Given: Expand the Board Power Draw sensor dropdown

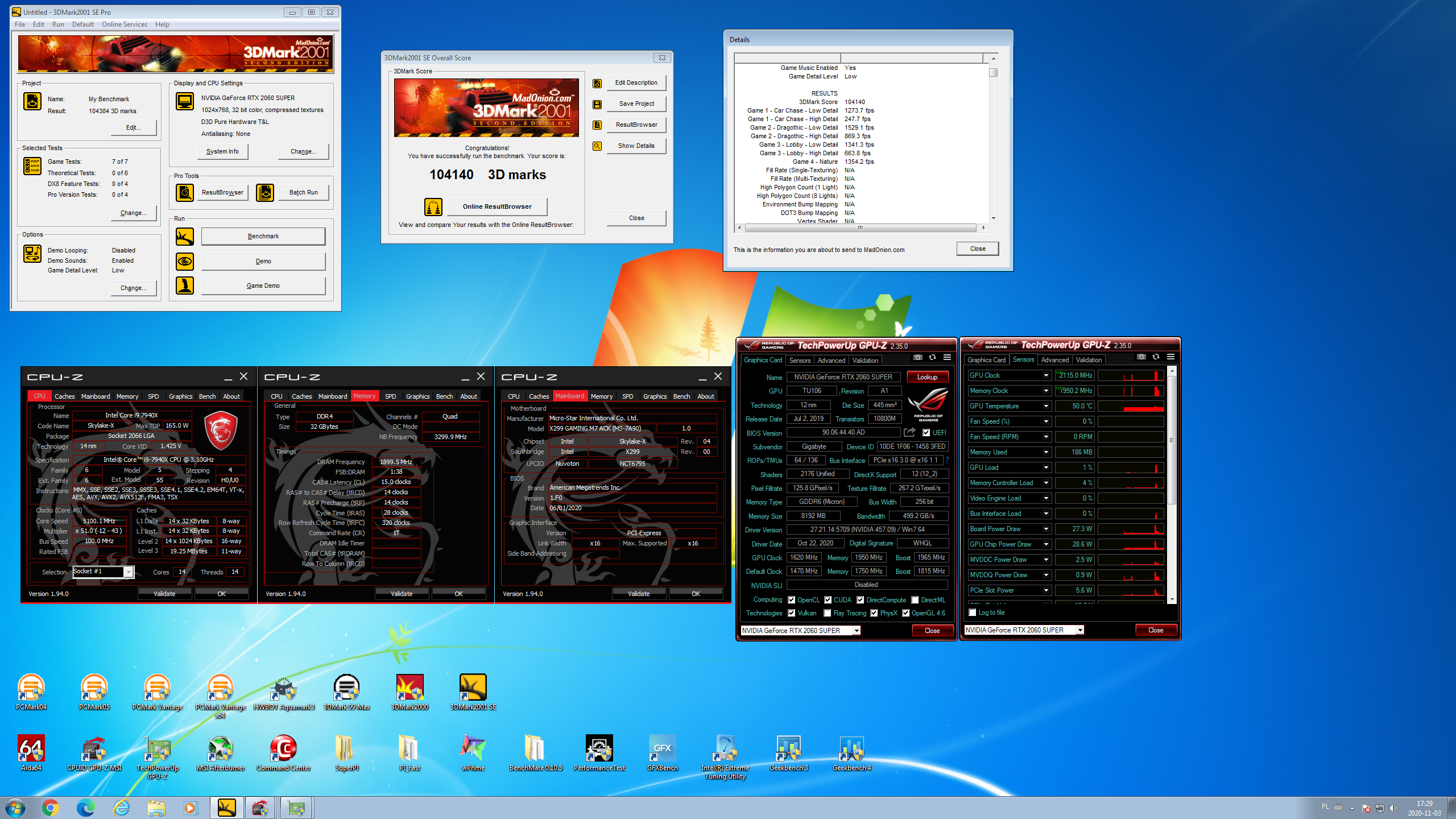Looking at the screenshot, I should coord(1045,529).
